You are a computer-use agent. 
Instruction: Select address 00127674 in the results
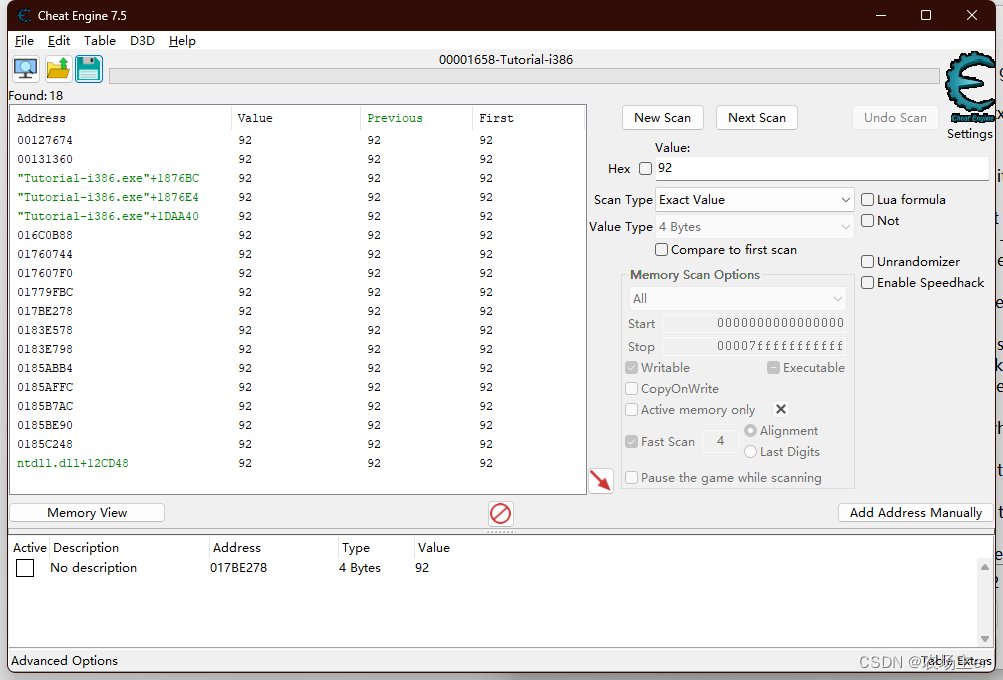click(45, 140)
